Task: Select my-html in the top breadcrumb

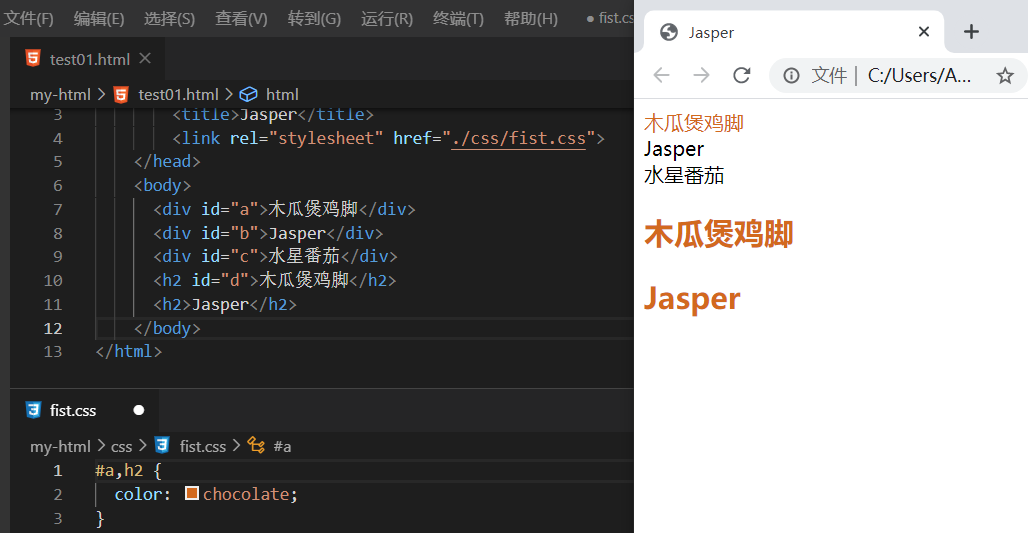Action: 60,94
